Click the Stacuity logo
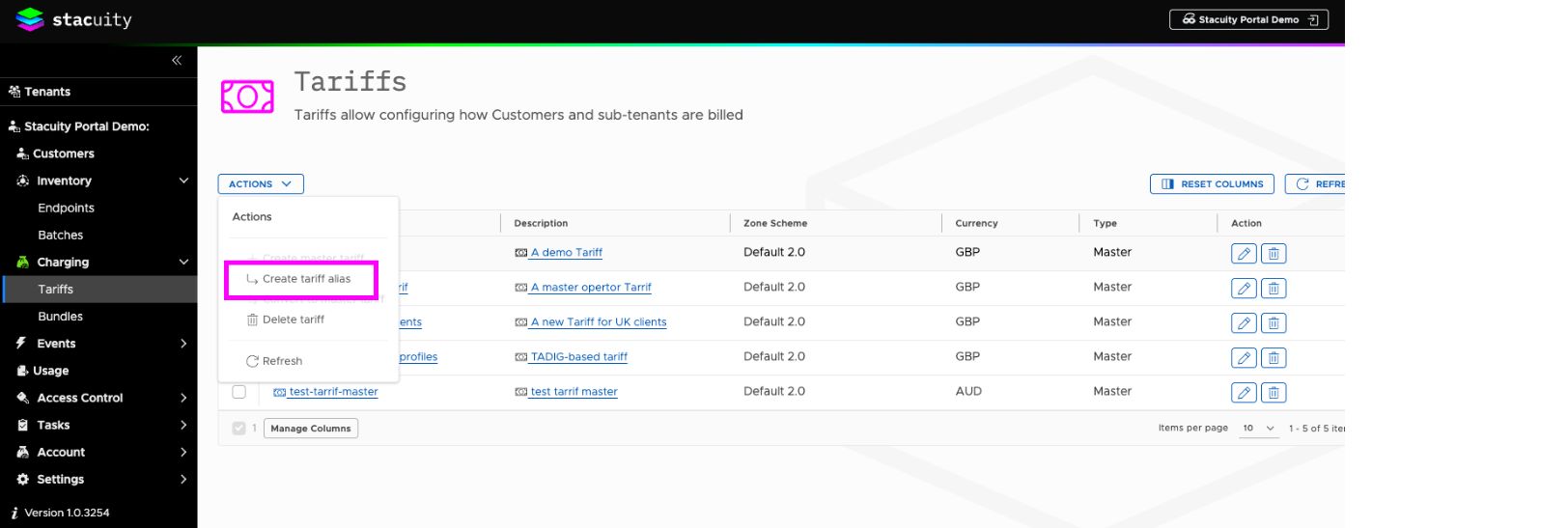The height and width of the screenshot is (528, 1568). coord(73,19)
